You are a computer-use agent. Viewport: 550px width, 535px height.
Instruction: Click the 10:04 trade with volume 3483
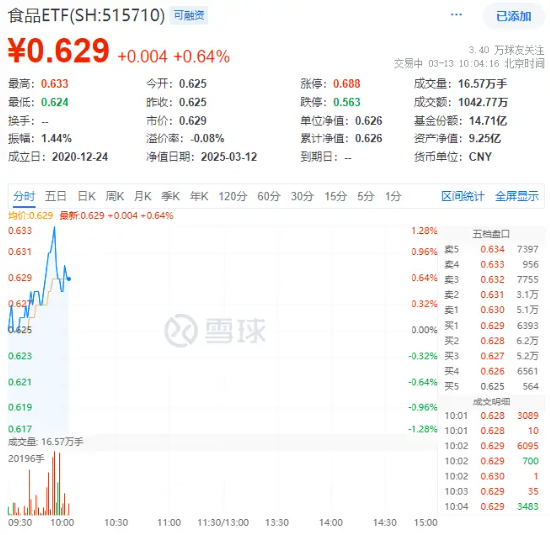491,506
